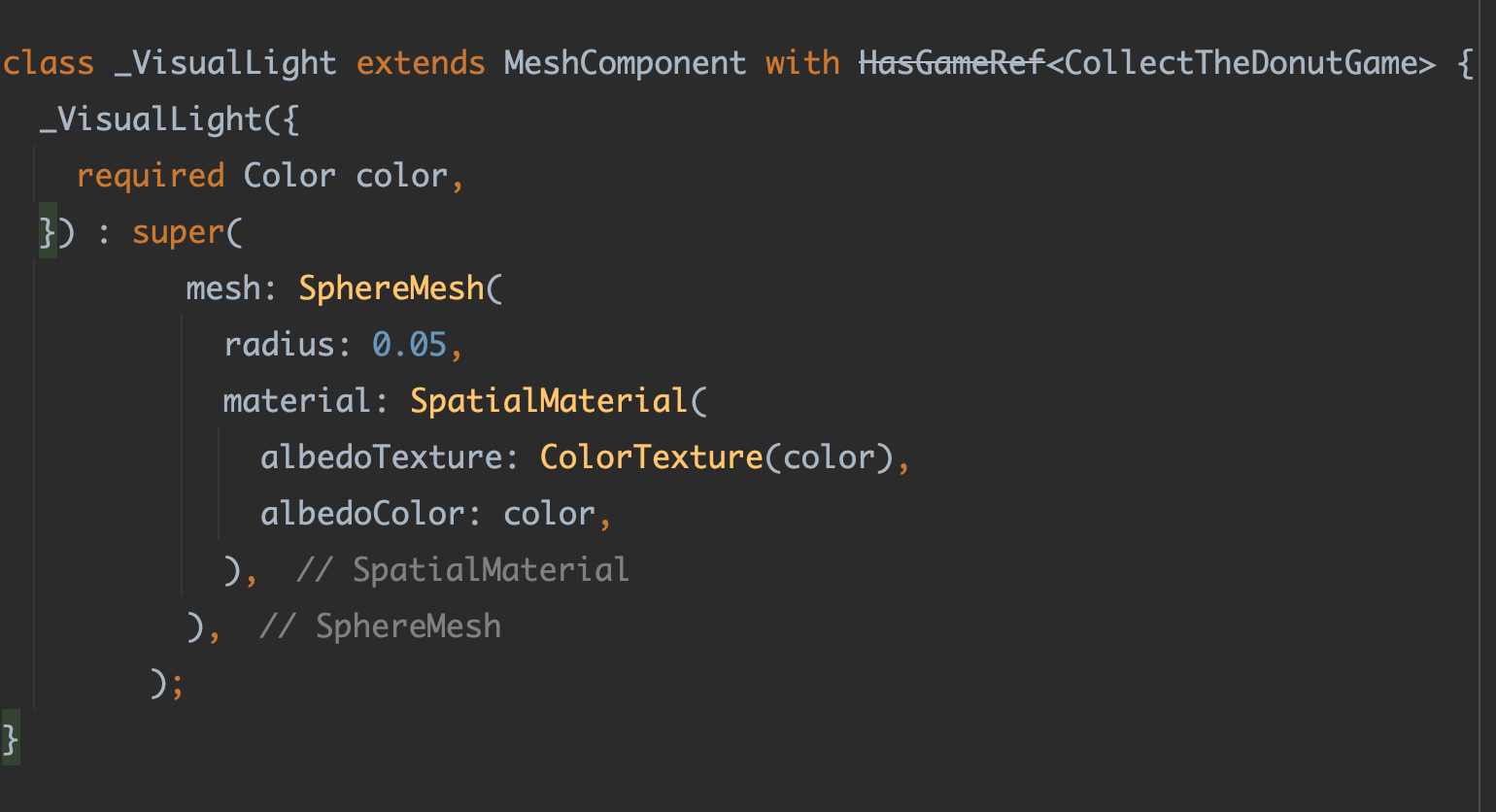Click the Color type in constructor parameter
1496x812 pixels.
[289, 177]
